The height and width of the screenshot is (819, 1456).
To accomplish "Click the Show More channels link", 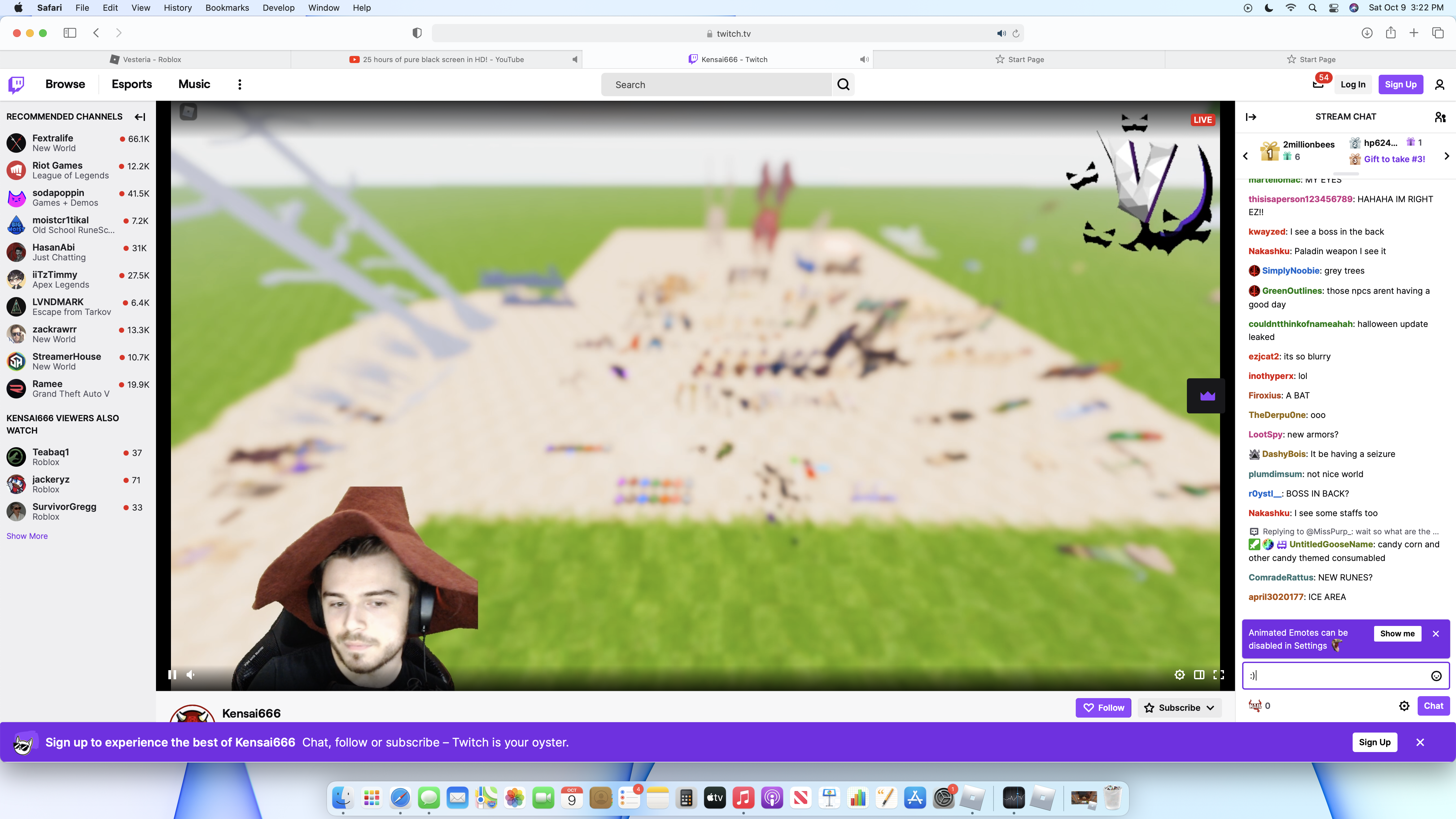I will [27, 536].
